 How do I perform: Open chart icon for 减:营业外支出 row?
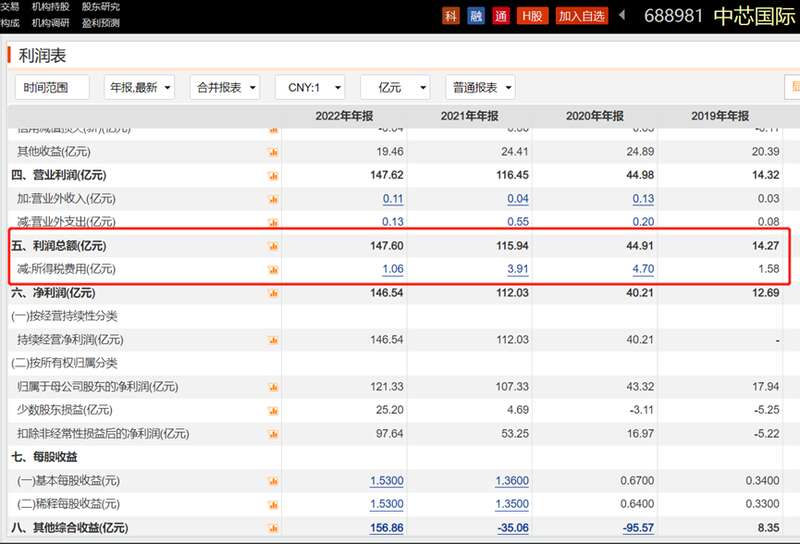[x=273, y=222]
